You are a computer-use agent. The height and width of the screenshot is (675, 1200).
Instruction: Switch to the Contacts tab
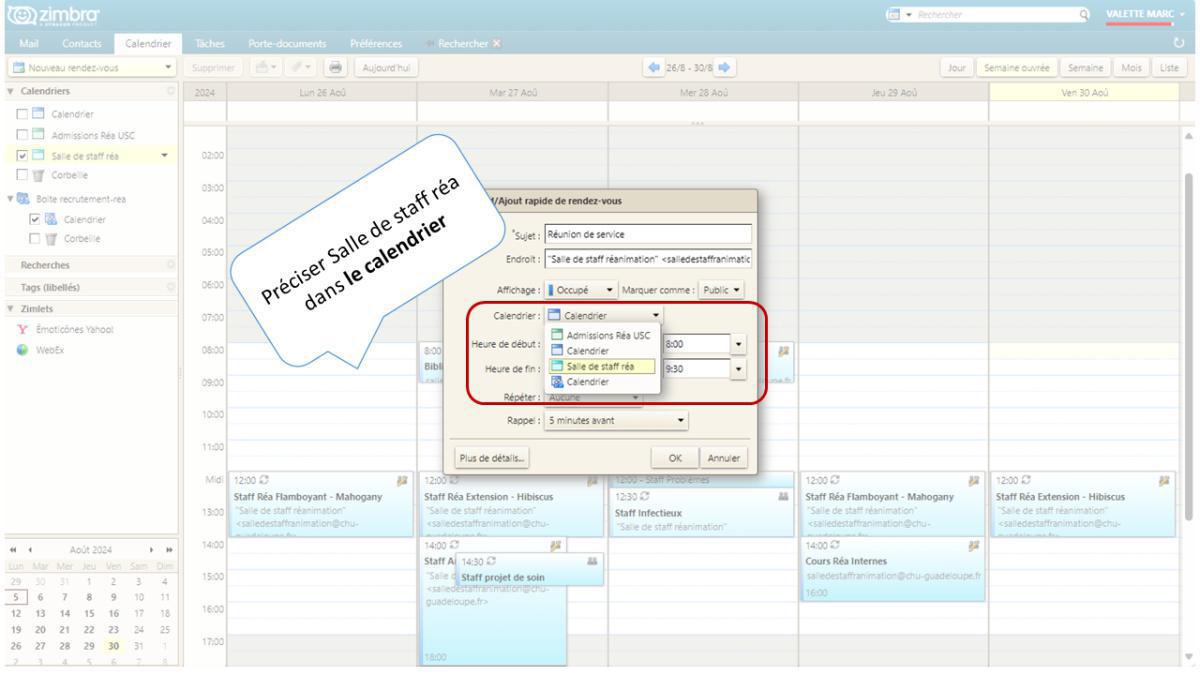coord(82,44)
